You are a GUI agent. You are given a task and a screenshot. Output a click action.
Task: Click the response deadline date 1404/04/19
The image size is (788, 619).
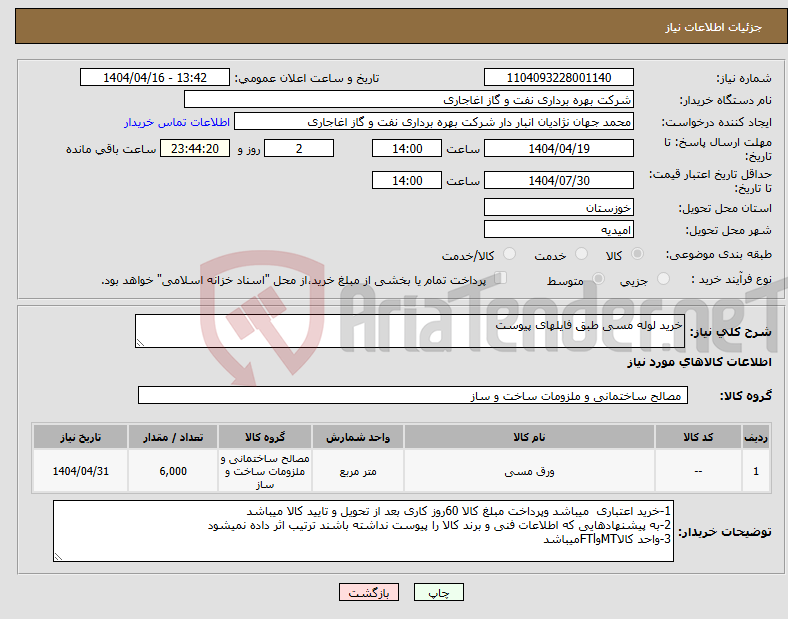(558, 148)
